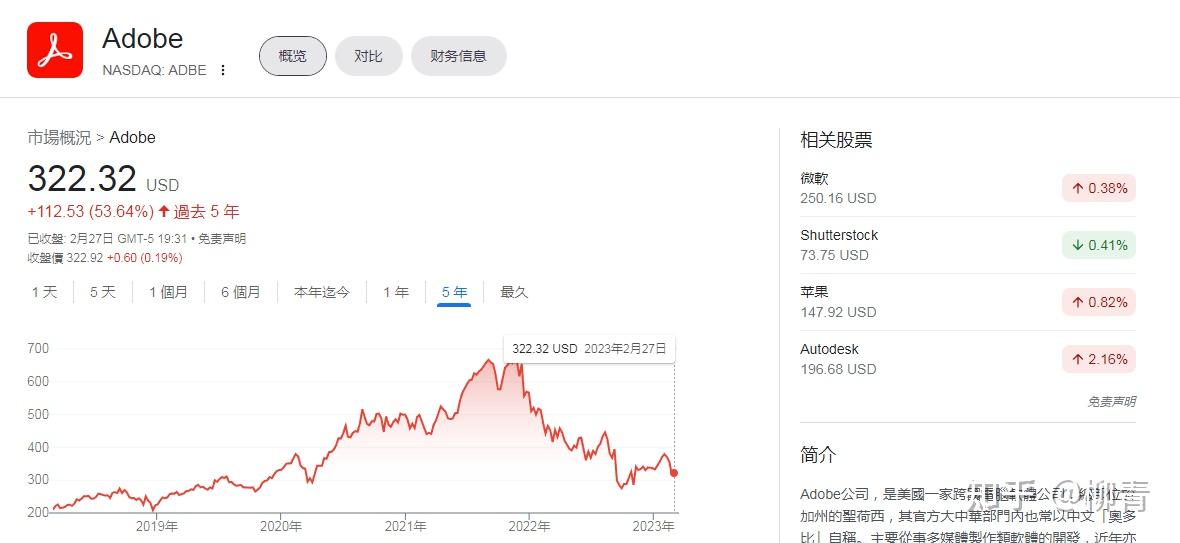1180x543 pixels.
Task: Select the 最久 max chart range
Action: pos(515,292)
